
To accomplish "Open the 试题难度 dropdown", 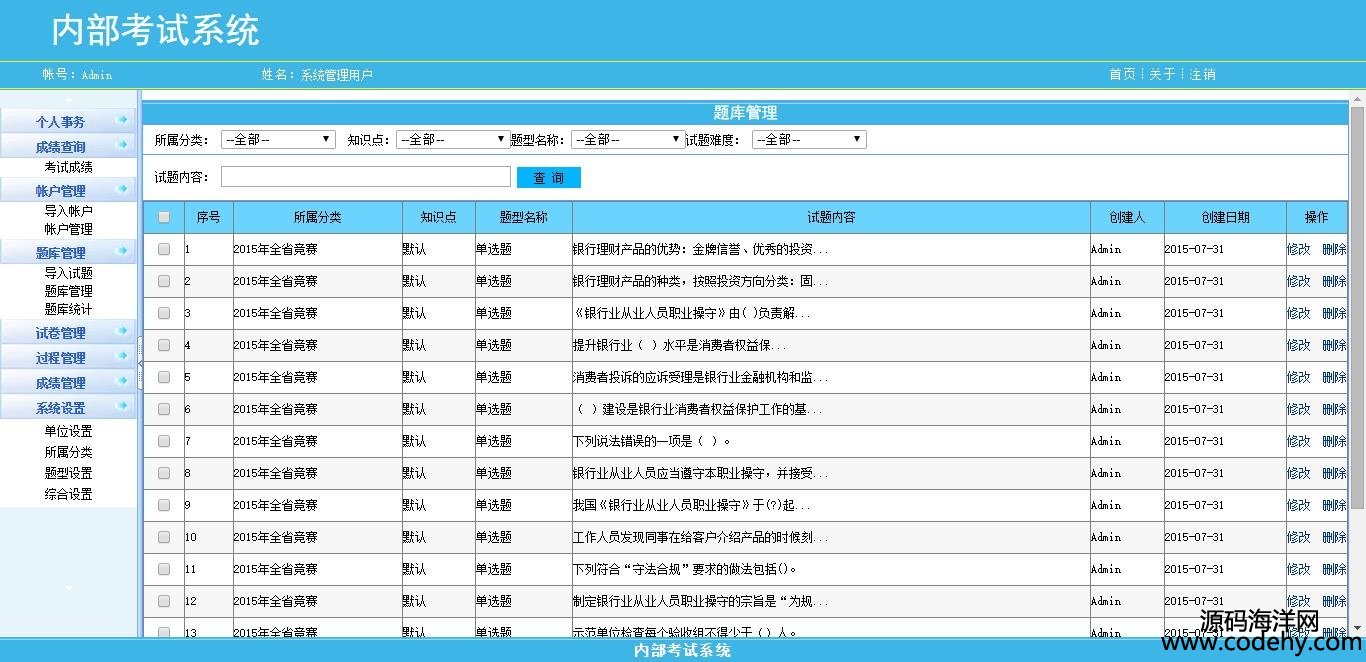I will click(x=809, y=140).
